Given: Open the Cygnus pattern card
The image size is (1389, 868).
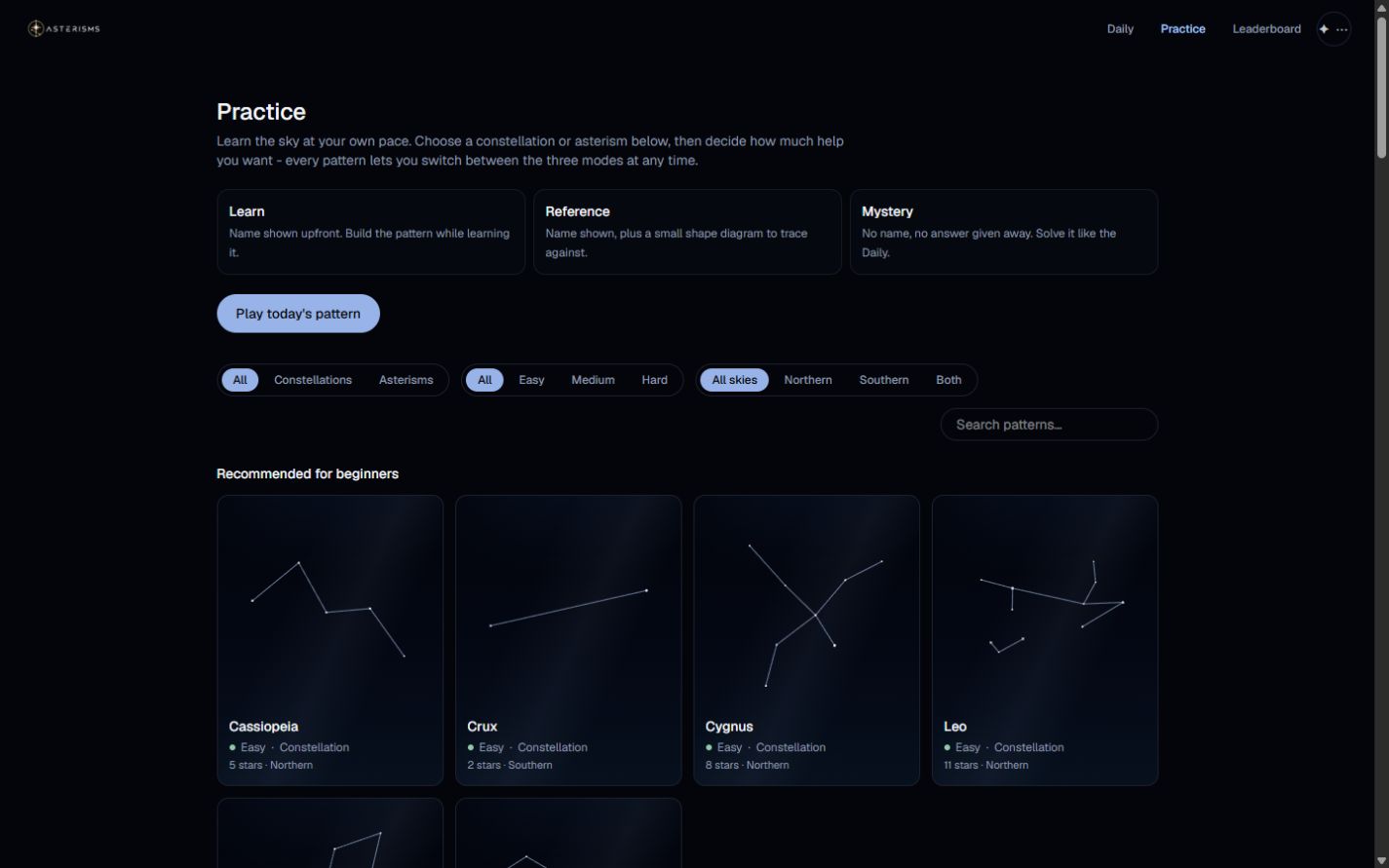Looking at the screenshot, I should (806, 640).
